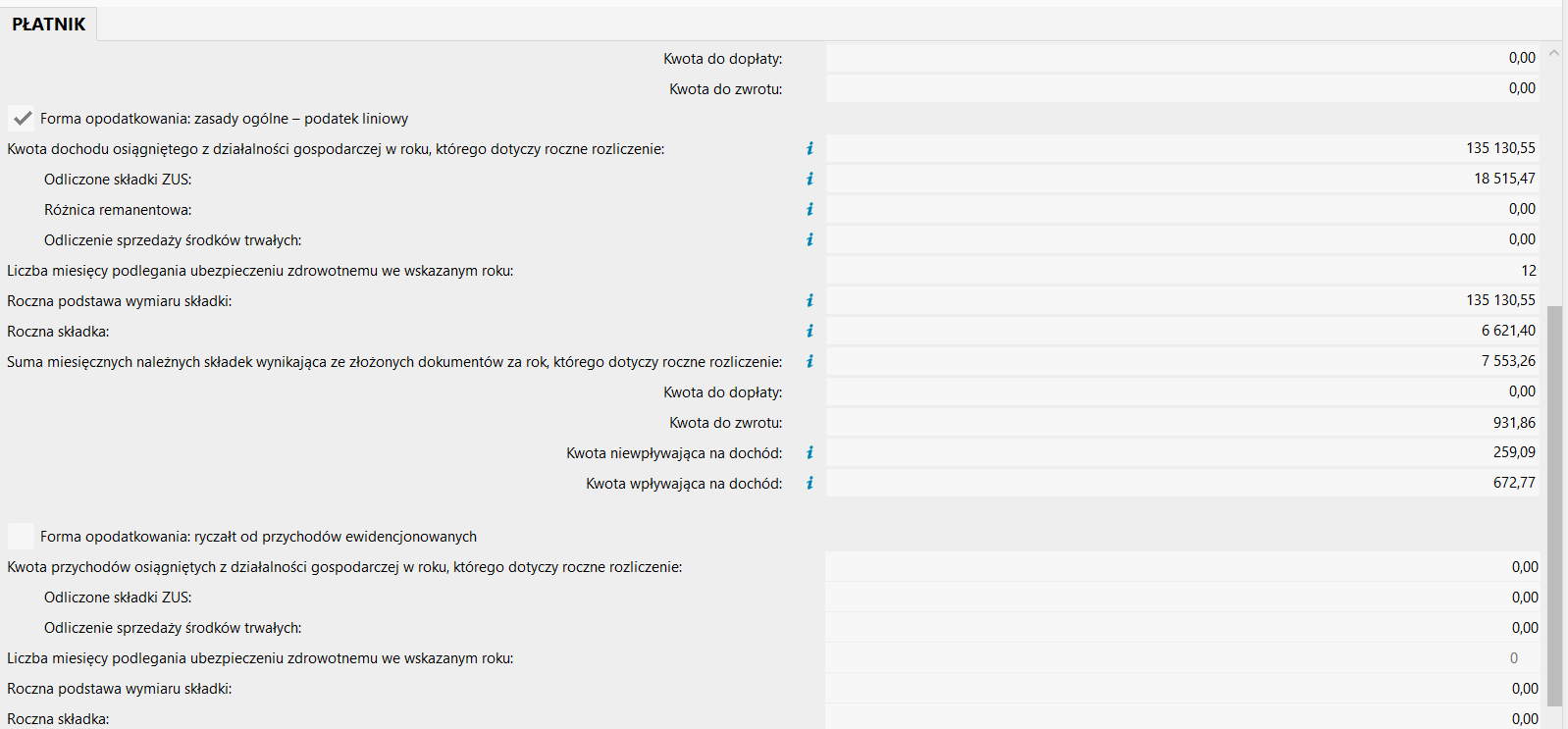Click the vertical scrollbar thumb
Viewport: 1568px width, 729px height.
point(1554,504)
